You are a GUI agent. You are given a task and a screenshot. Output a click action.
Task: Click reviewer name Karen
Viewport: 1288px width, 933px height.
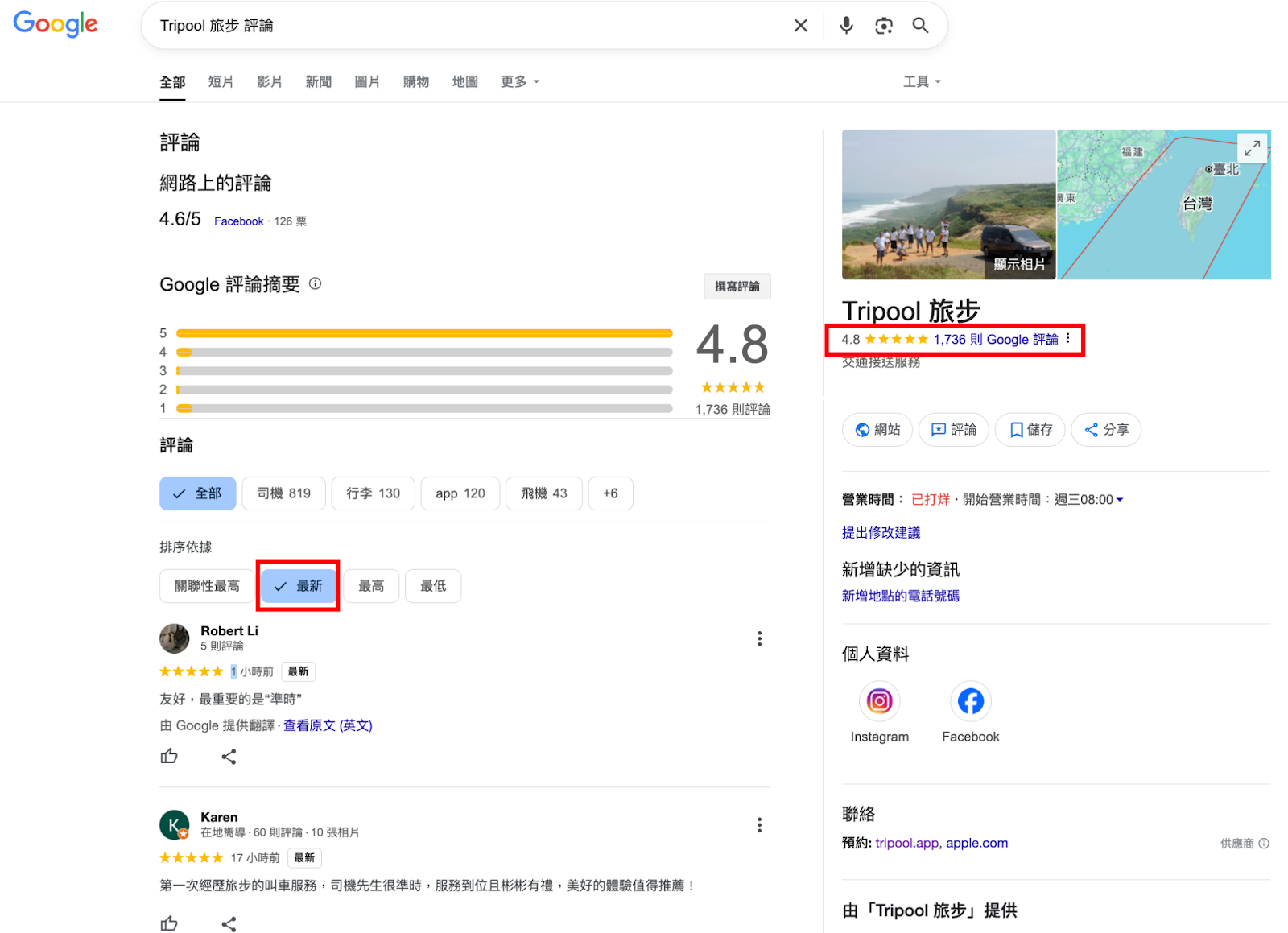coord(219,817)
